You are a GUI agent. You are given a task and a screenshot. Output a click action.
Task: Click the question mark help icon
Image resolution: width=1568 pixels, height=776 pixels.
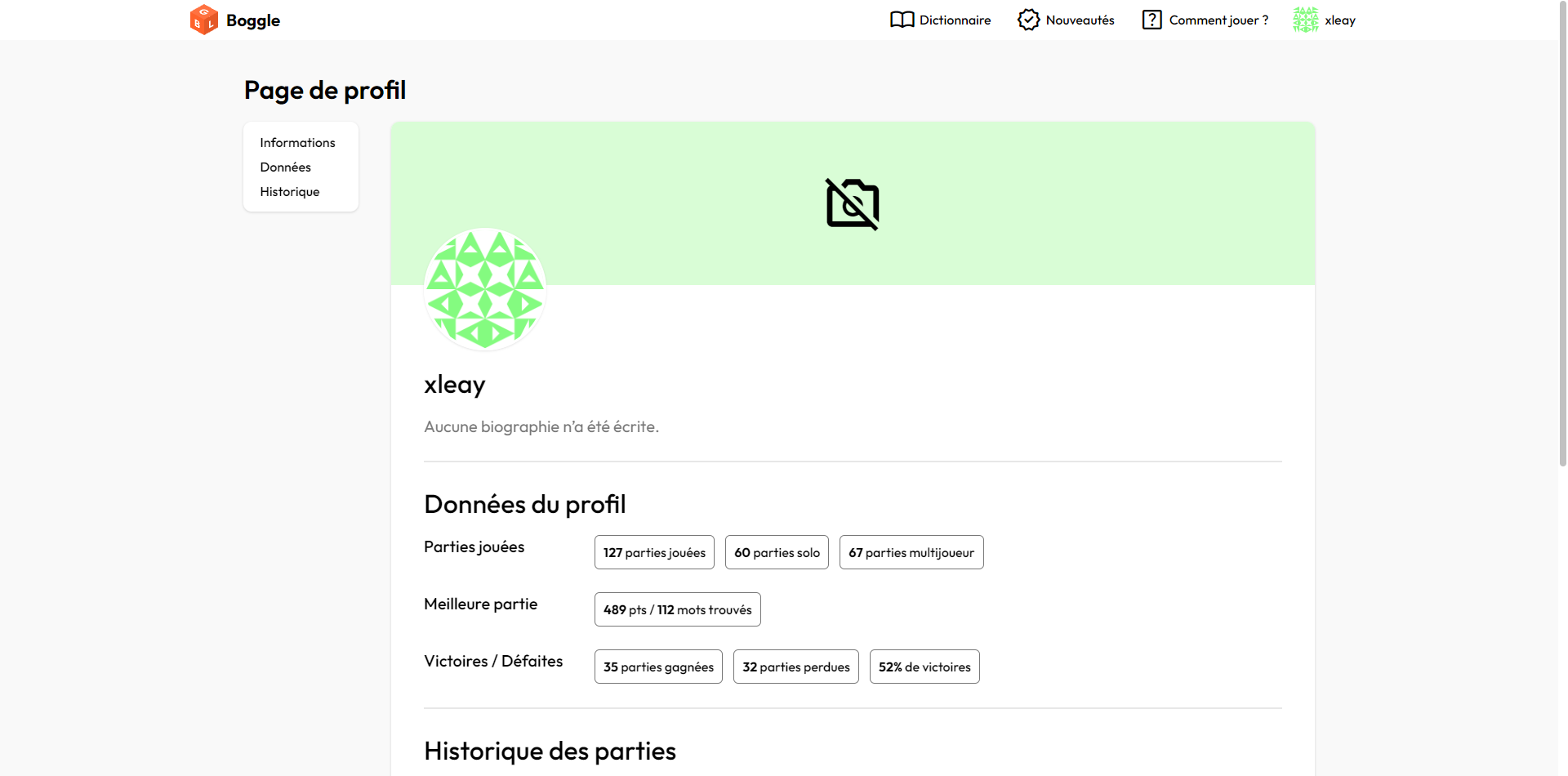click(1151, 20)
